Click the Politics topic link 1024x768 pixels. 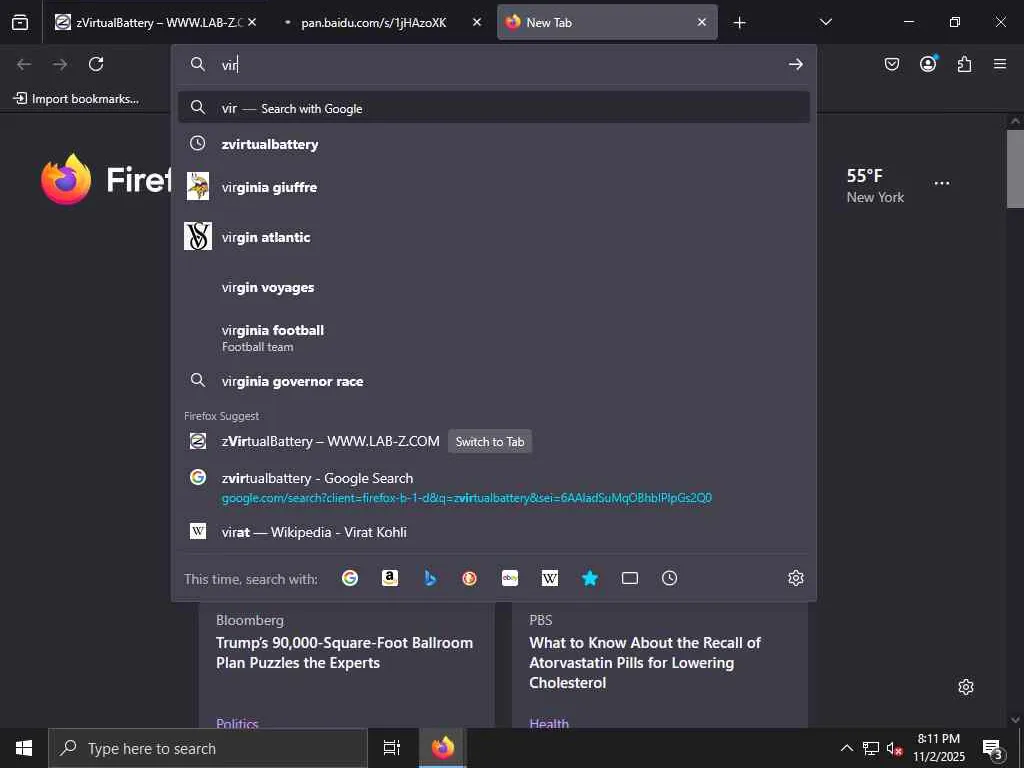(237, 723)
